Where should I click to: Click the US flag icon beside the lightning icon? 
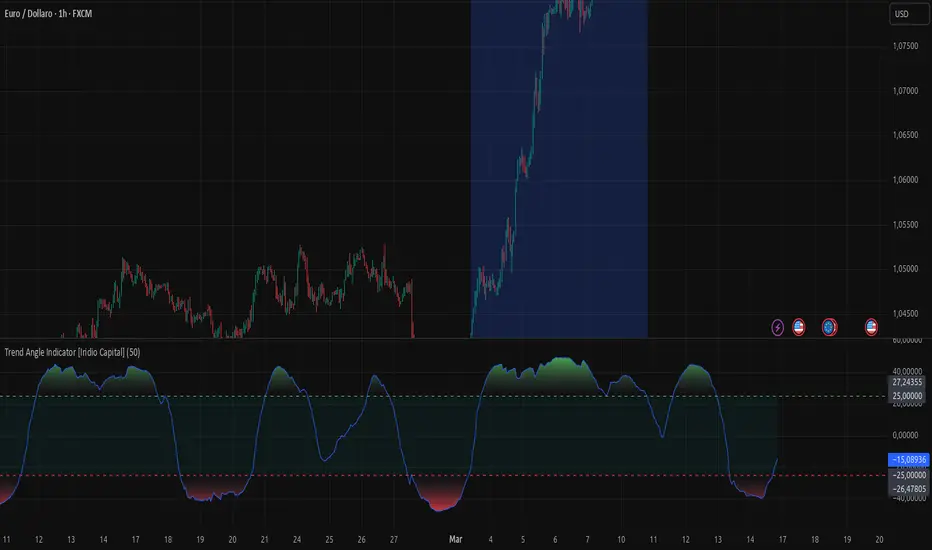coord(798,327)
